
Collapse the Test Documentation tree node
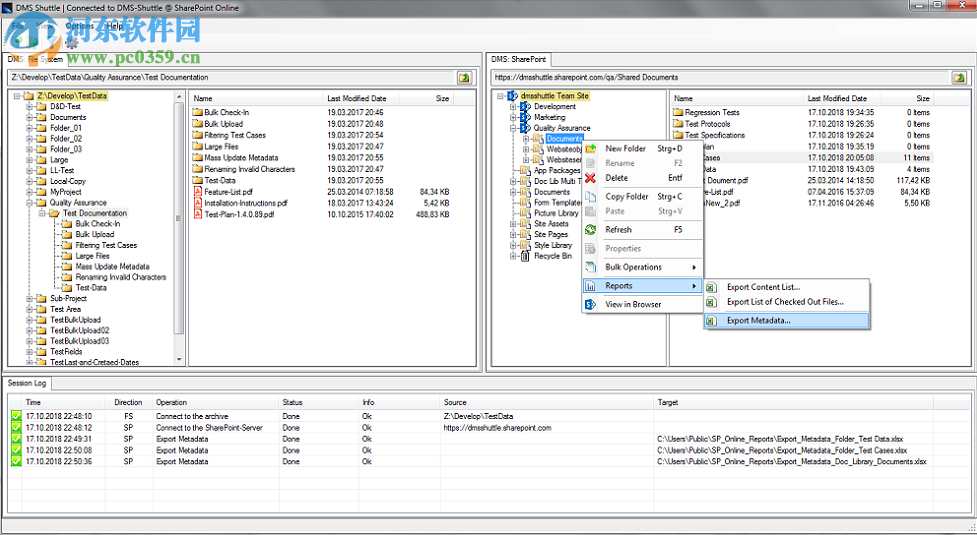42,213
